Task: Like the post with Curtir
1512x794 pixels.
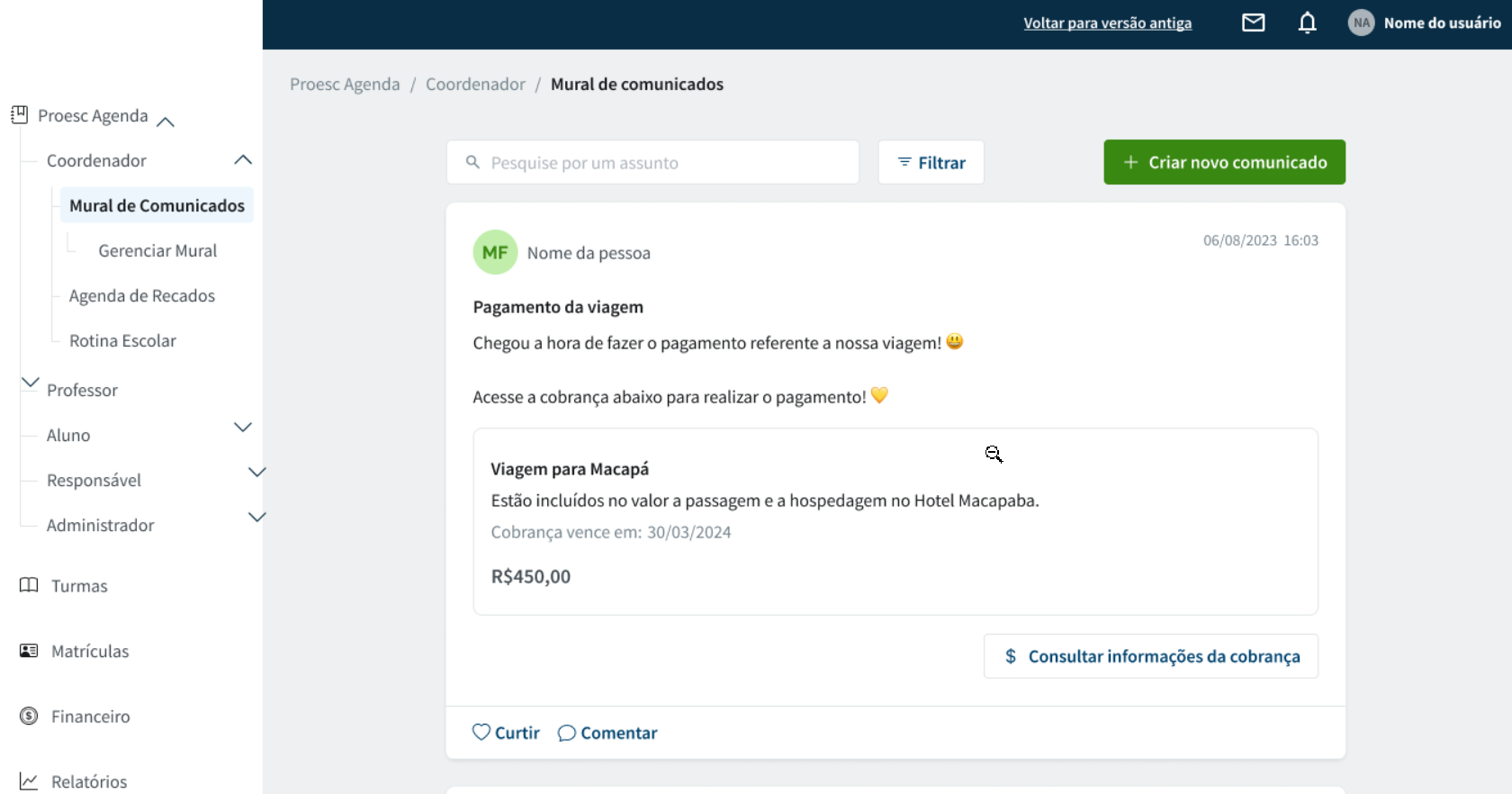Action: 506,733
